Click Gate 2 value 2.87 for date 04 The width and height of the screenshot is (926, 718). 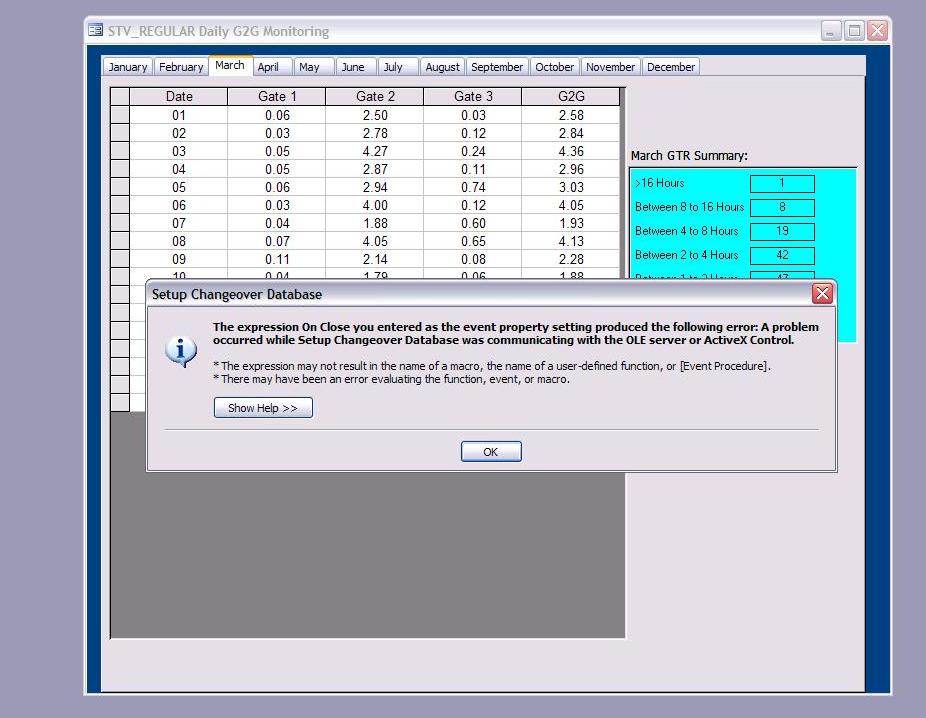pyautogui.click(x=375, y=169)
